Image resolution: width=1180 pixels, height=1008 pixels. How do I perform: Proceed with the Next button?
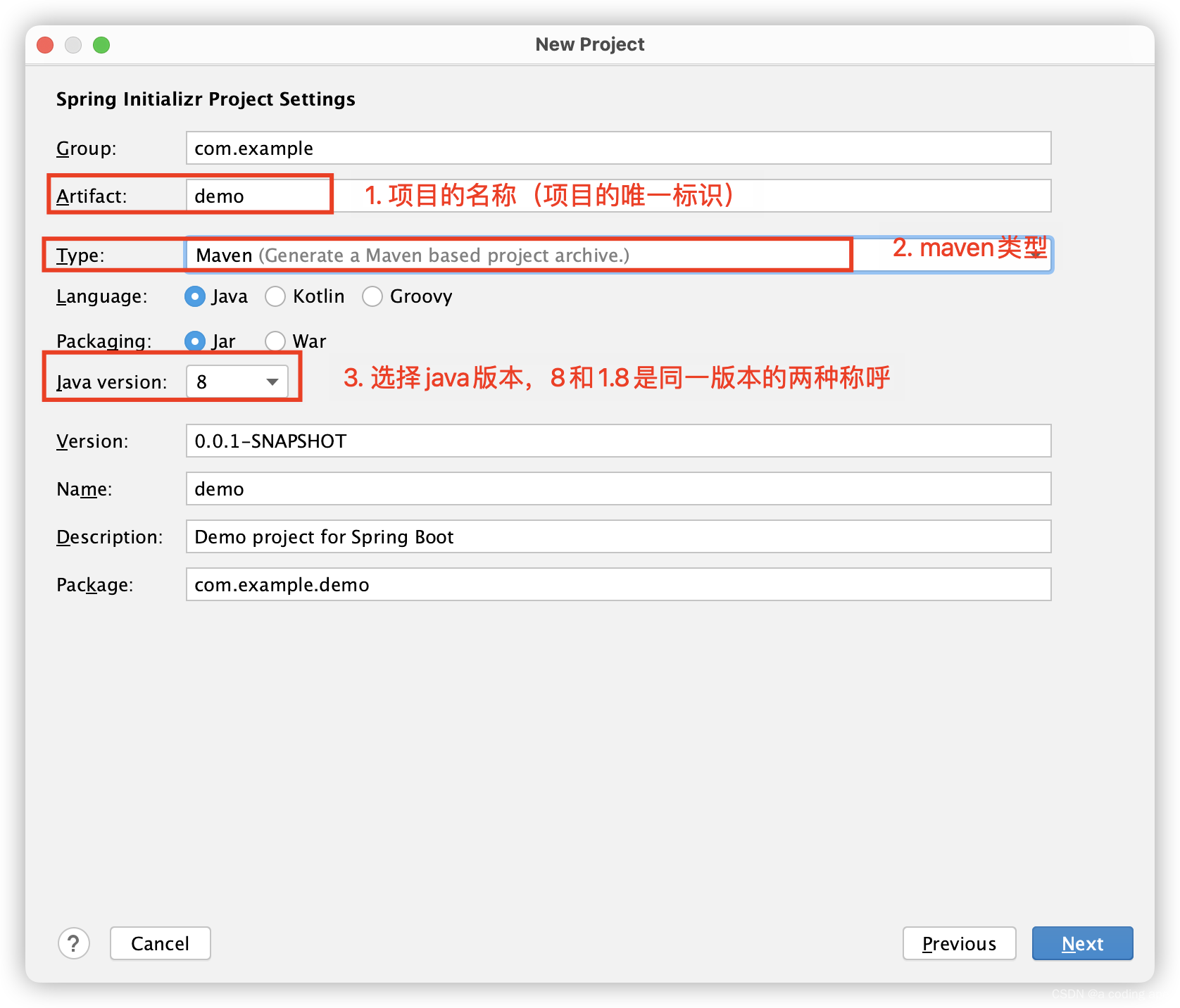coord(1082,943)
